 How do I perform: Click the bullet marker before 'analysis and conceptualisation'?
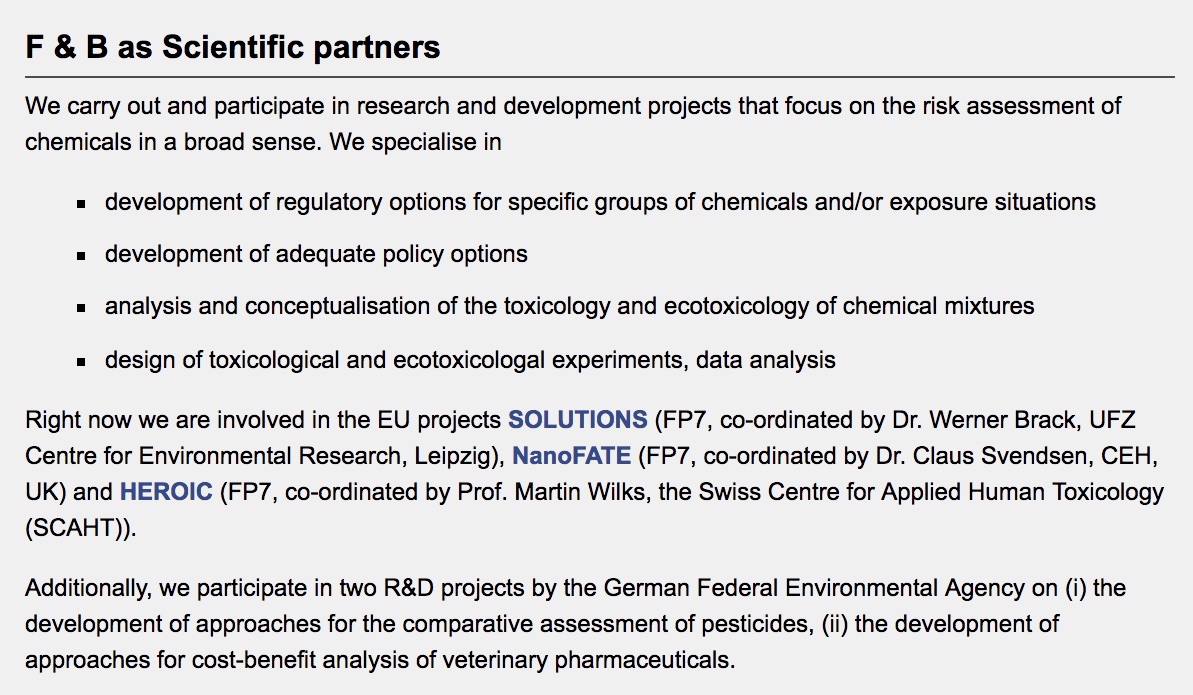(82, 308)
